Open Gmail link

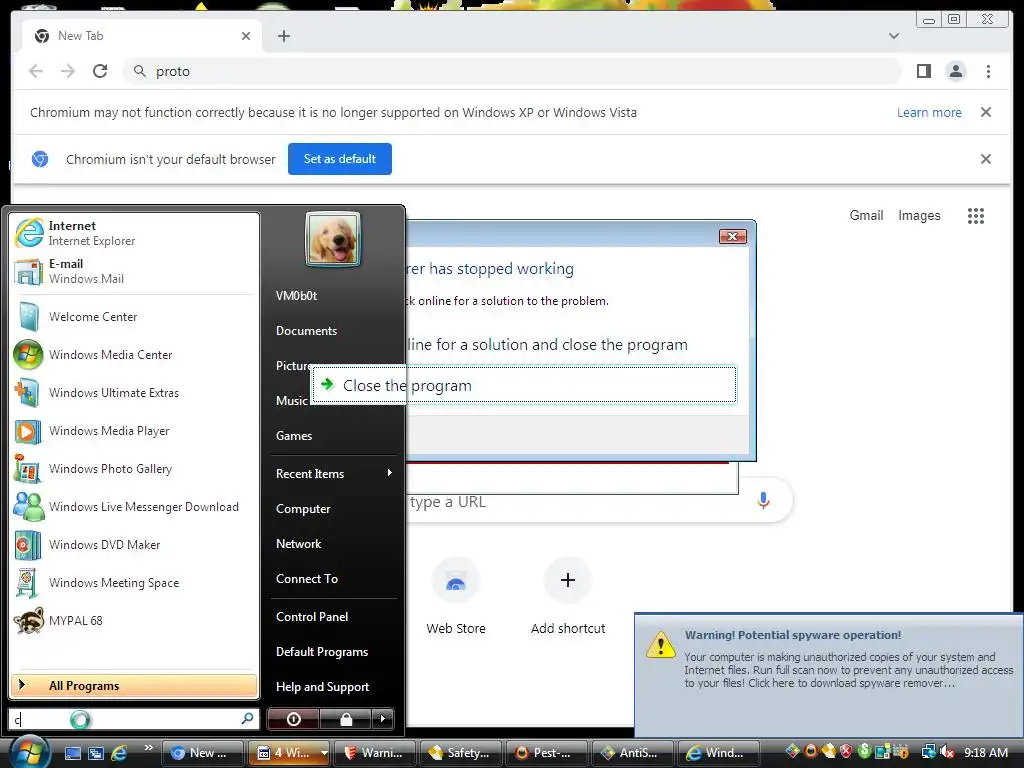(866, 216)
